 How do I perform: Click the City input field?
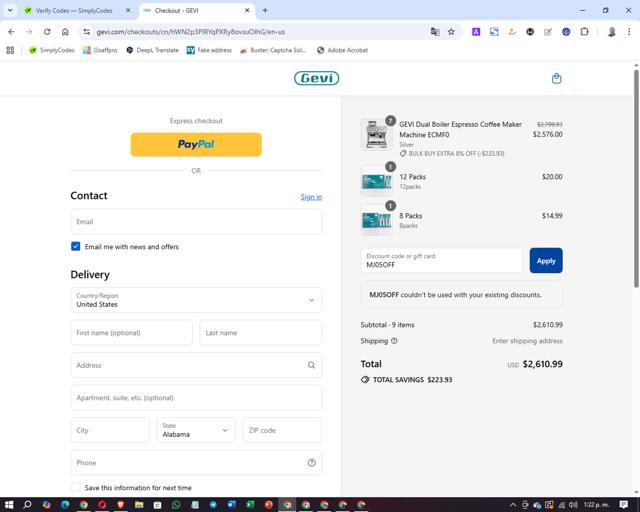click(110, 430)
